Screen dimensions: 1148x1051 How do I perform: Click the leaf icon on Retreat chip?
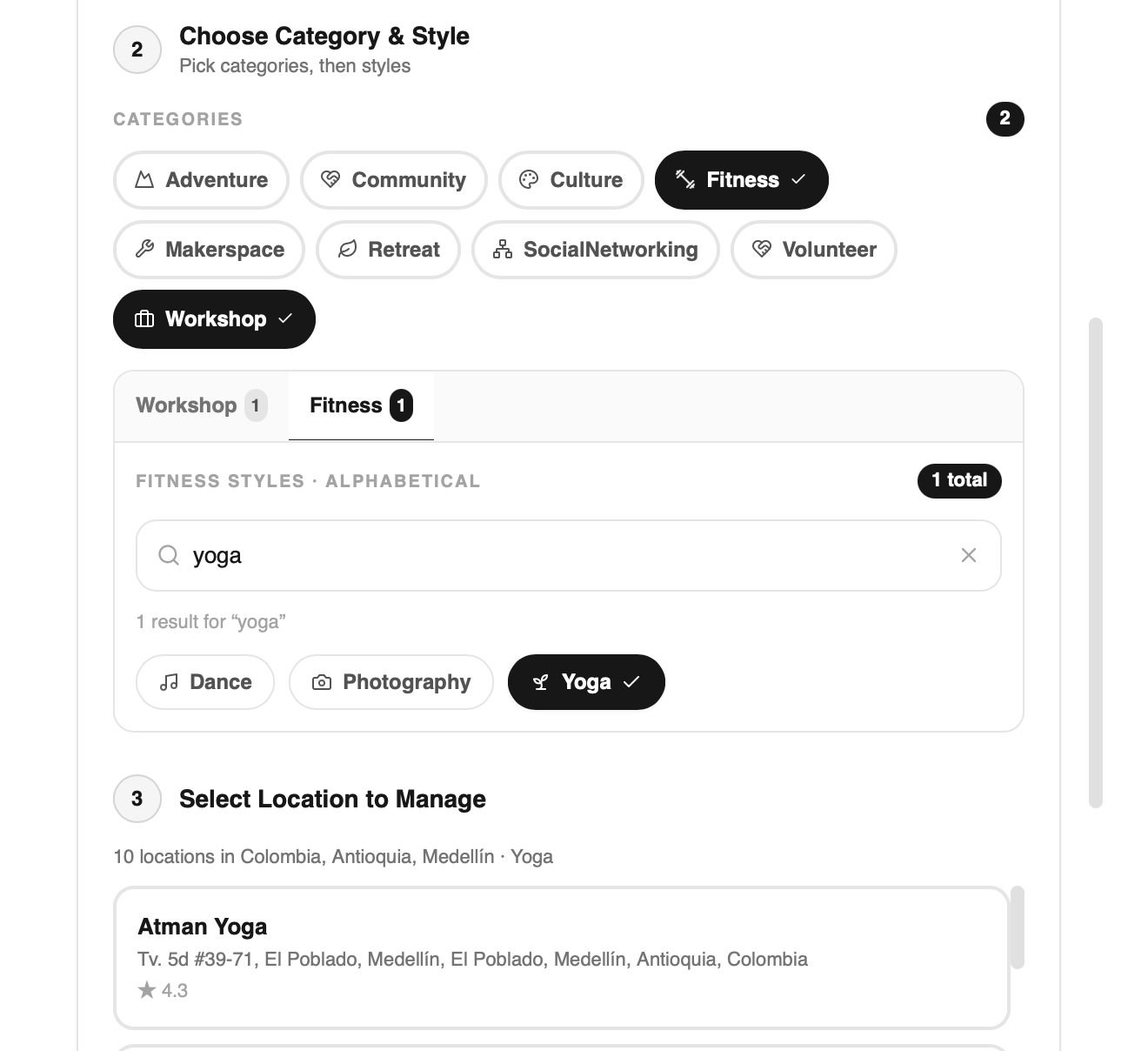pyautogui.click(x=347, y=250)
